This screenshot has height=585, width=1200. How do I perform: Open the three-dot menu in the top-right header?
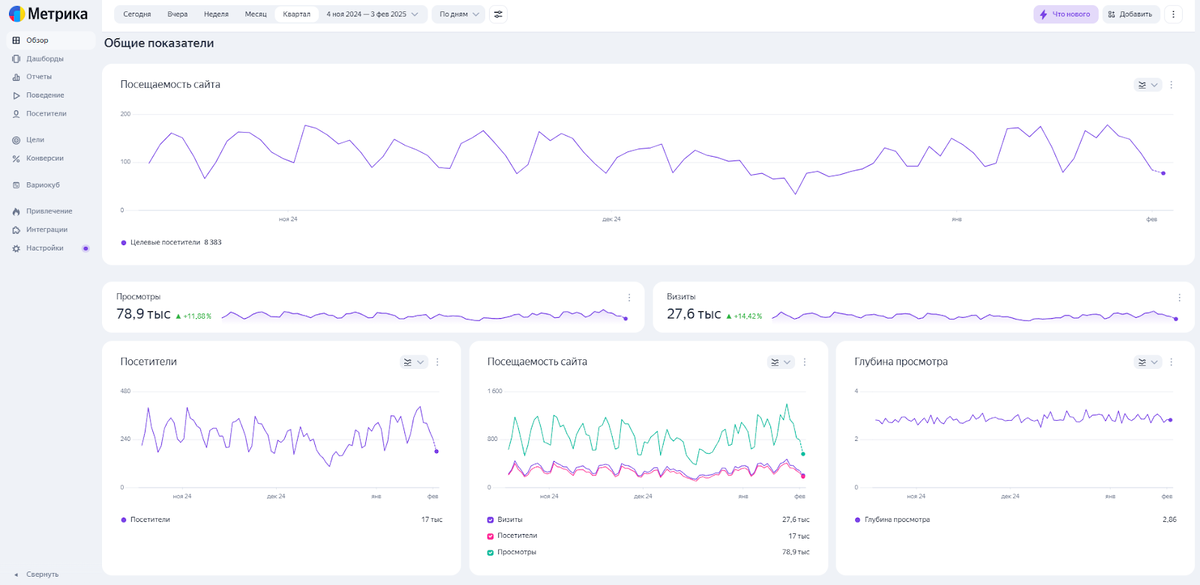click(x=1174, y=15)
